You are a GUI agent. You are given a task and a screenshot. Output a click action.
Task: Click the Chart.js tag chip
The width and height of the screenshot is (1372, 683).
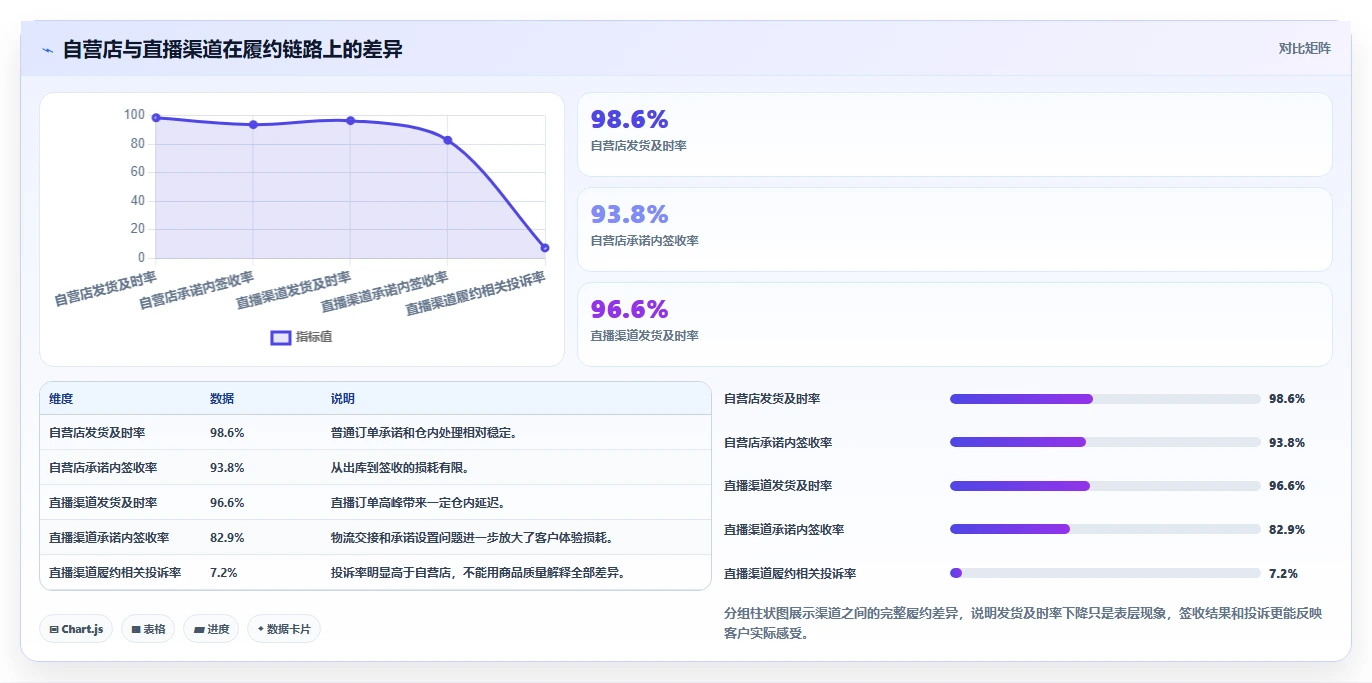pos(76,629)
